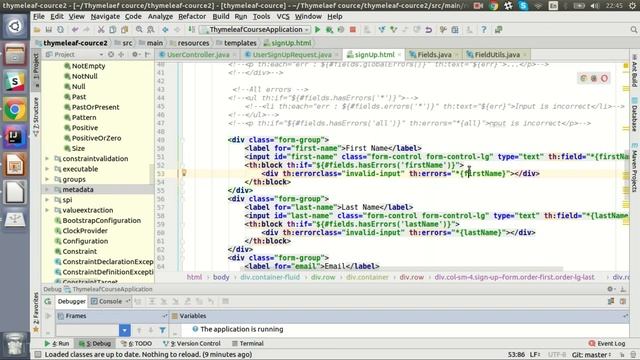Click the Paste icon in the toolbar
This screenshot has height=360, width=640.
(124, 30)
